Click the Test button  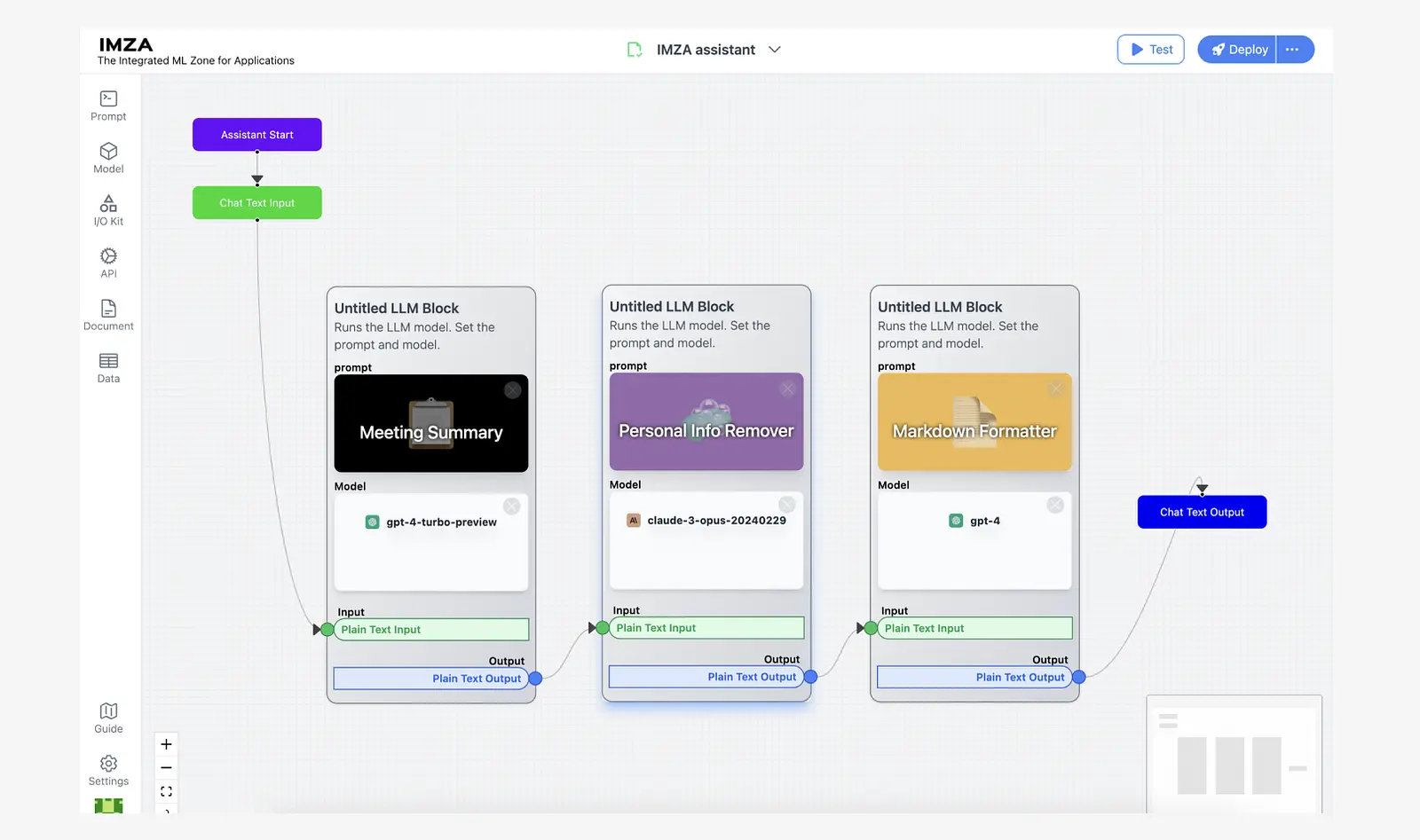click(x=1151, y=50)
